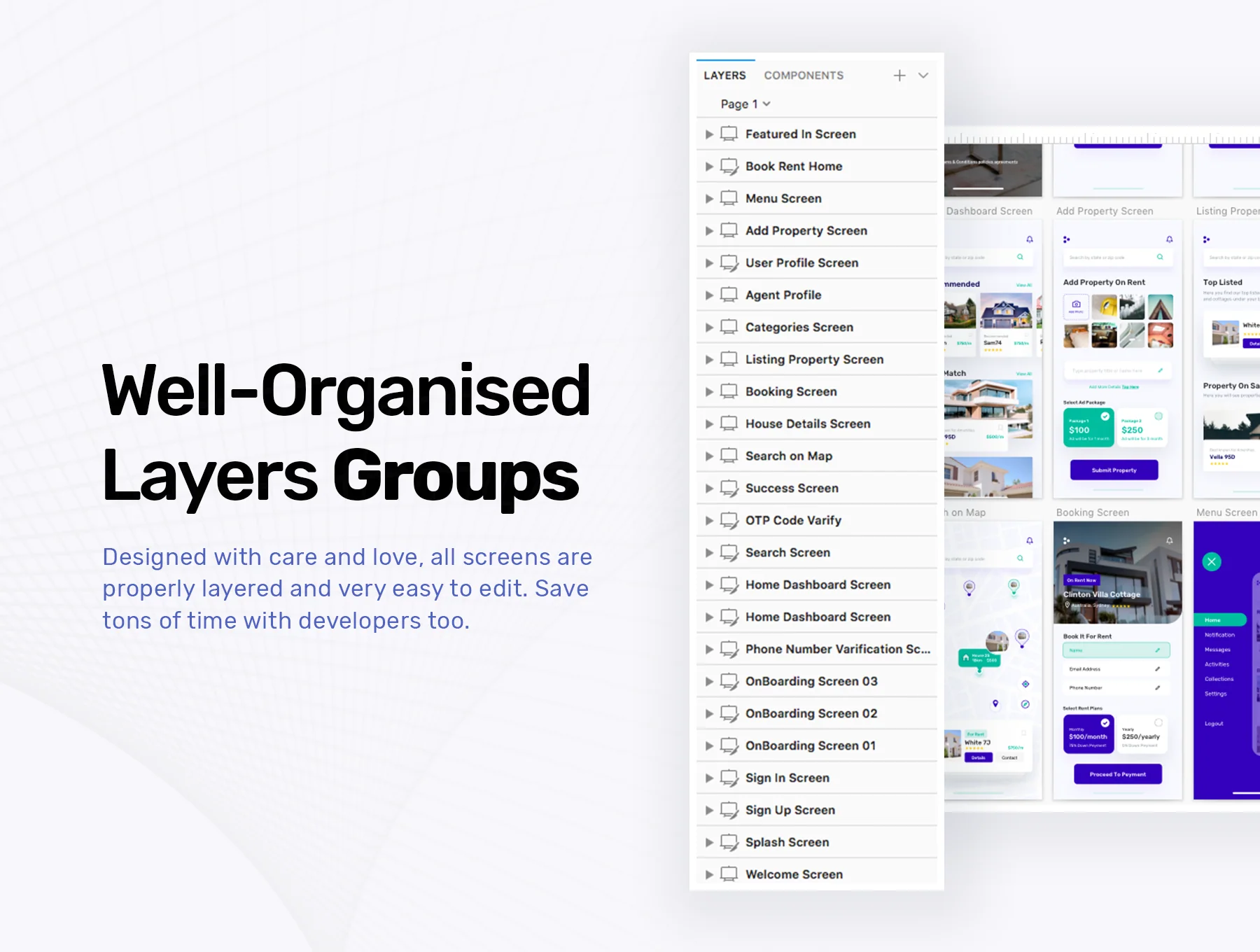Select the Welcome Screen layer
Image resolution: width=1260 pixels, height=952 pixels.
817,874
